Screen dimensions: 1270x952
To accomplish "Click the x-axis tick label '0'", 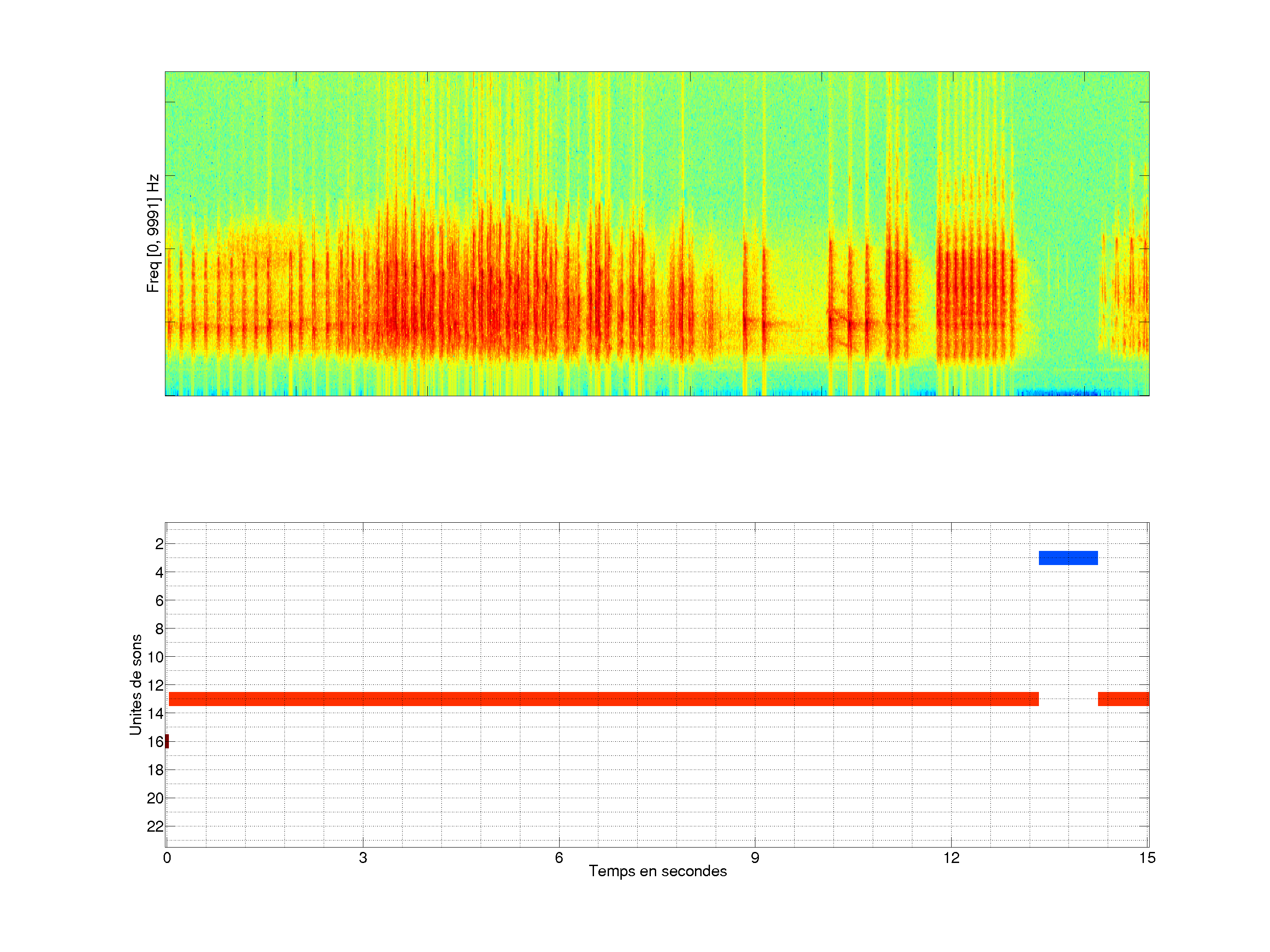I will coord(167,858).
